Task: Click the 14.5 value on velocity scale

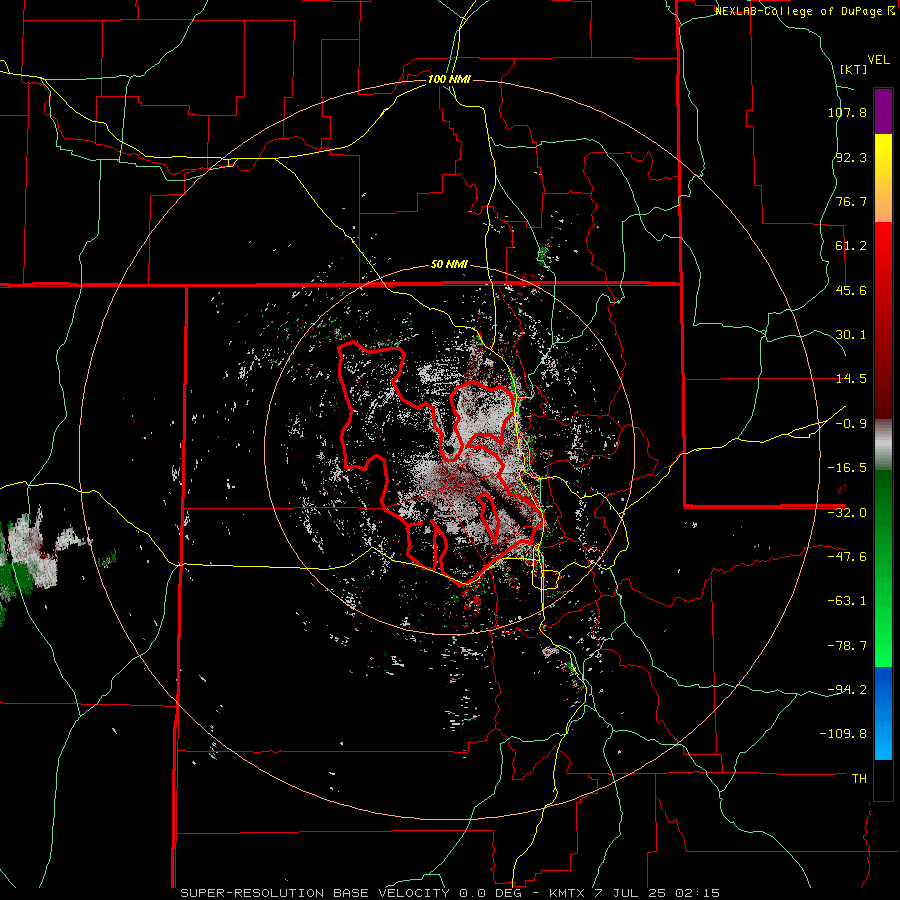Action: point(851,379)
